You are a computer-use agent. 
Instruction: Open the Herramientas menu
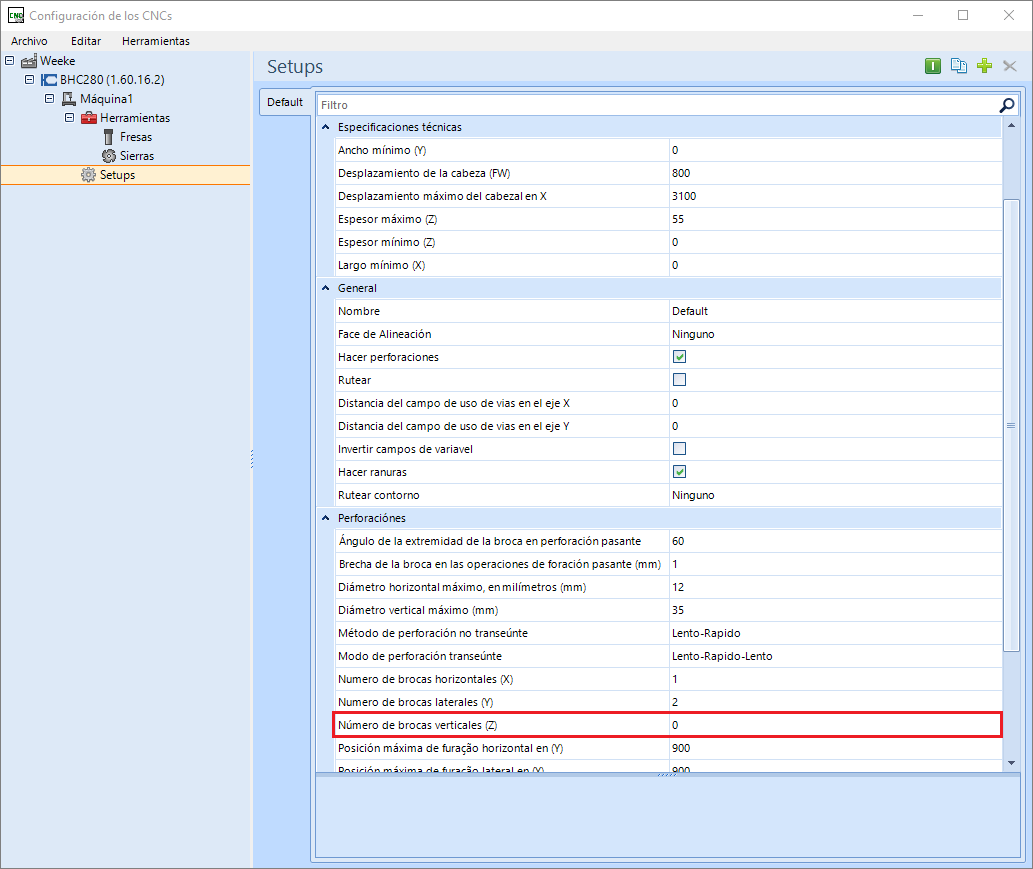pyautogui.click(x=155, y=41)
